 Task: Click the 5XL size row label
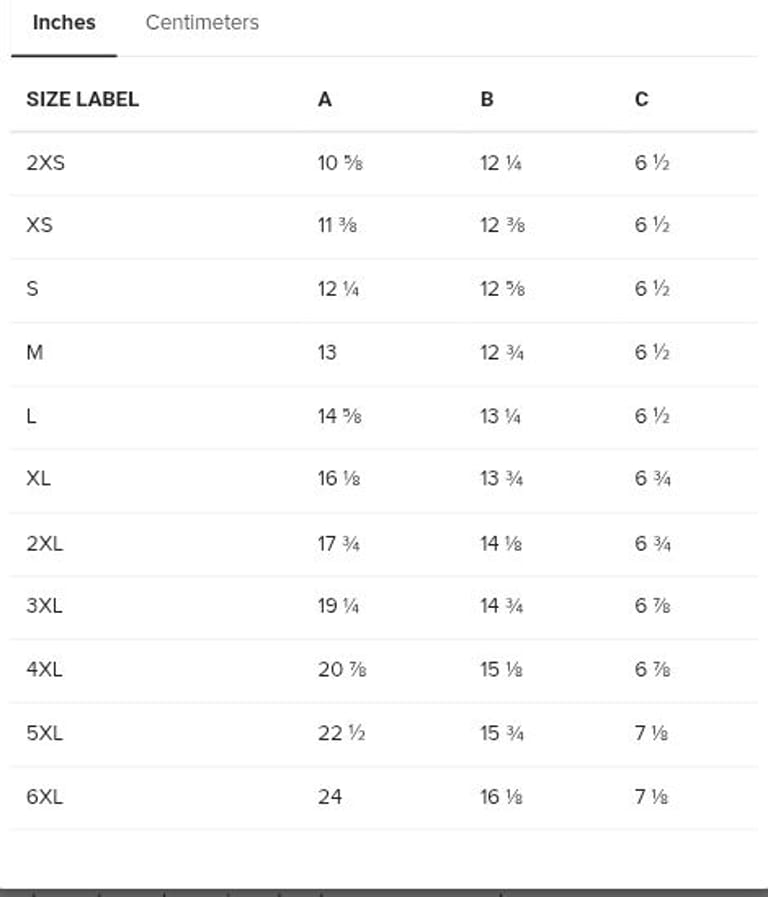(44, 733)
